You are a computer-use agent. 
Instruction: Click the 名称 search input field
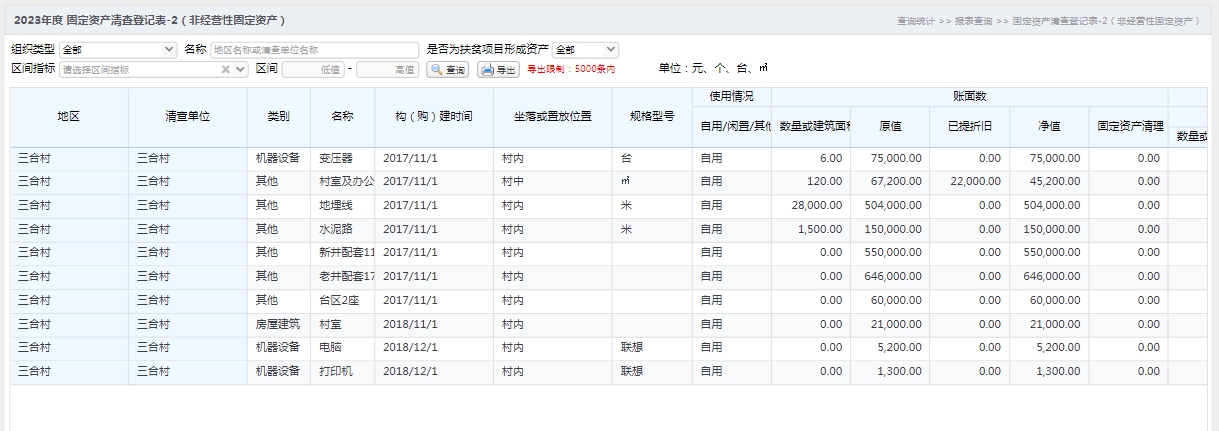click(x=314, y=50)
